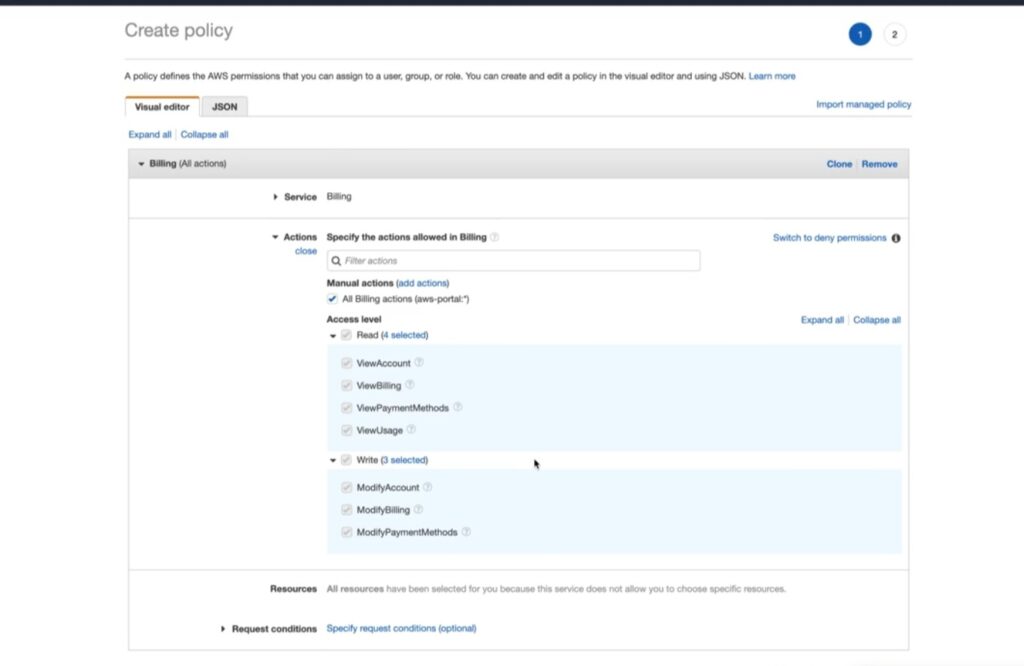Collapse the Read access level arrow
This screenshot has width=1024, height=666.
[332, 336]
